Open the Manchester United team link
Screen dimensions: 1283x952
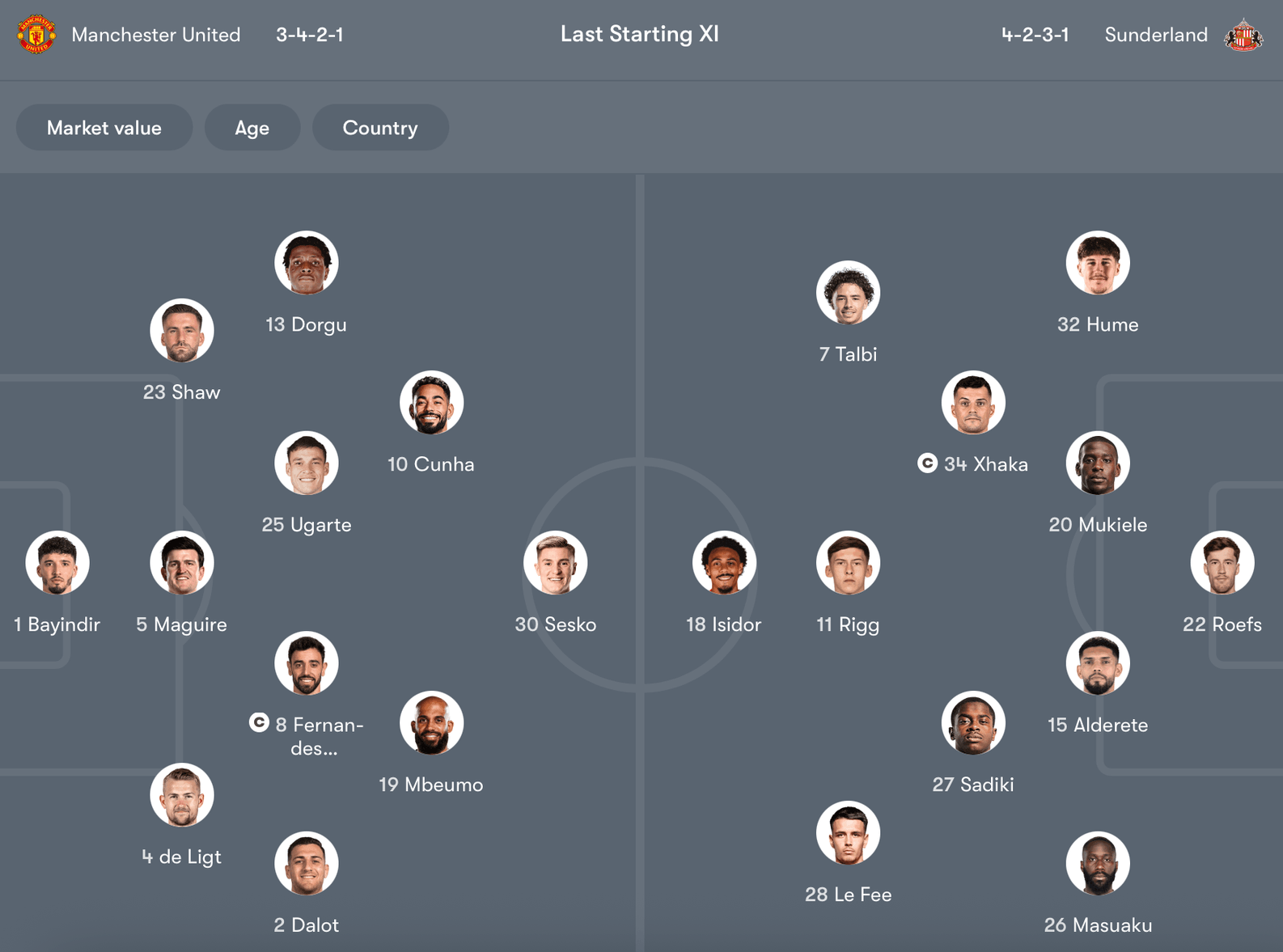(x=156, y=35)
